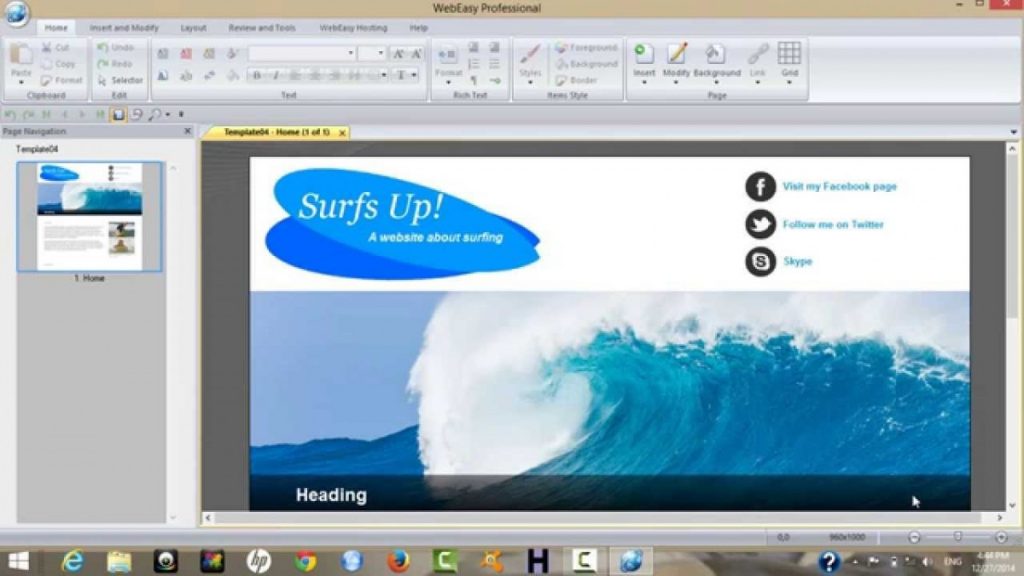Toggle Bold text formatting
This screenshot has width=1024, height=576.
(257, 76)
